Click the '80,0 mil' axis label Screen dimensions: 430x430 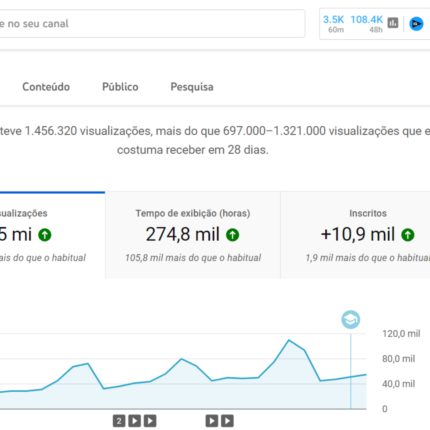point(399,359)
